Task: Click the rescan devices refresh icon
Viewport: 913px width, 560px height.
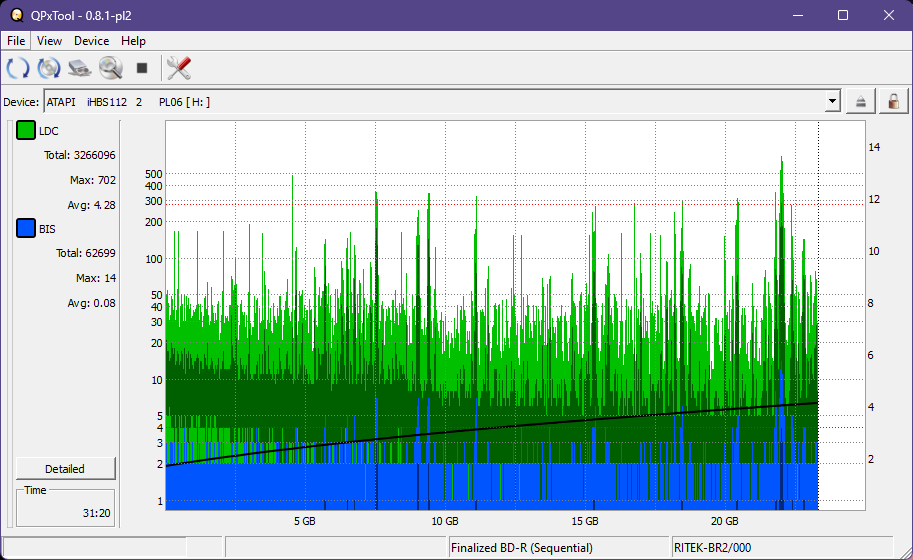Action: 17,68
